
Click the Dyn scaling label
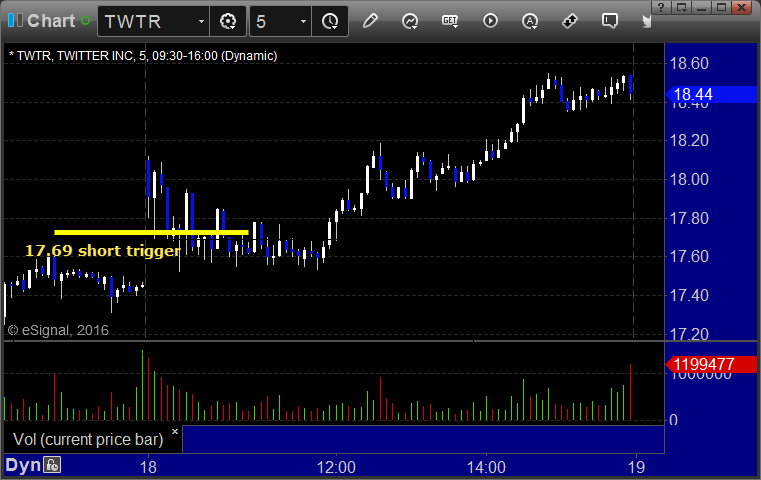coord(23,465)
